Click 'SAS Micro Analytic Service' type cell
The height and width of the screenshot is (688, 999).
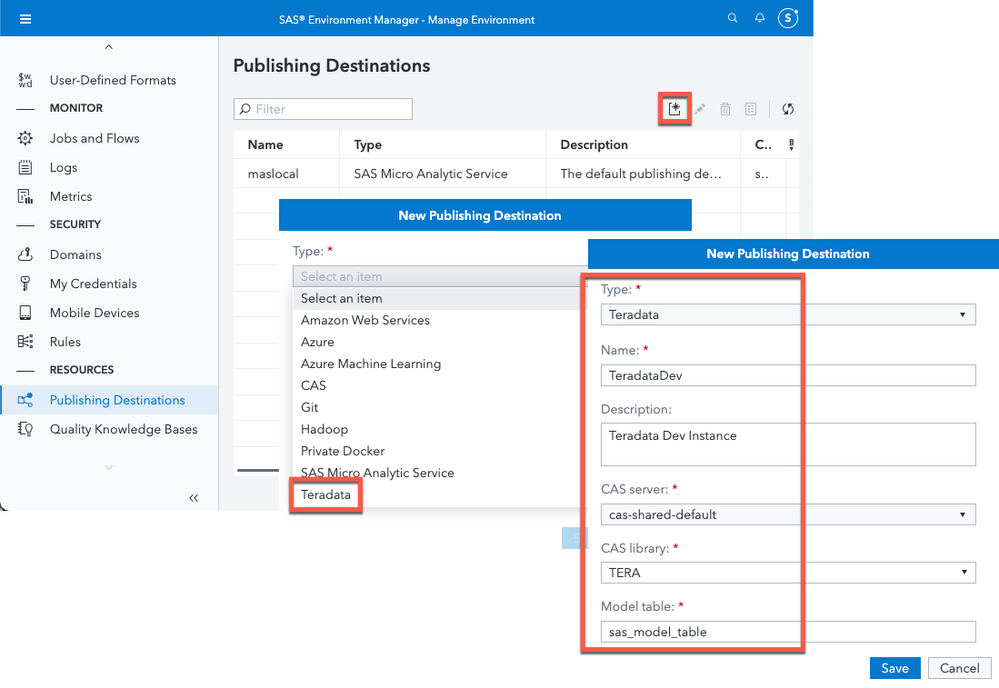pyautogui.click(x=431, y=174)
